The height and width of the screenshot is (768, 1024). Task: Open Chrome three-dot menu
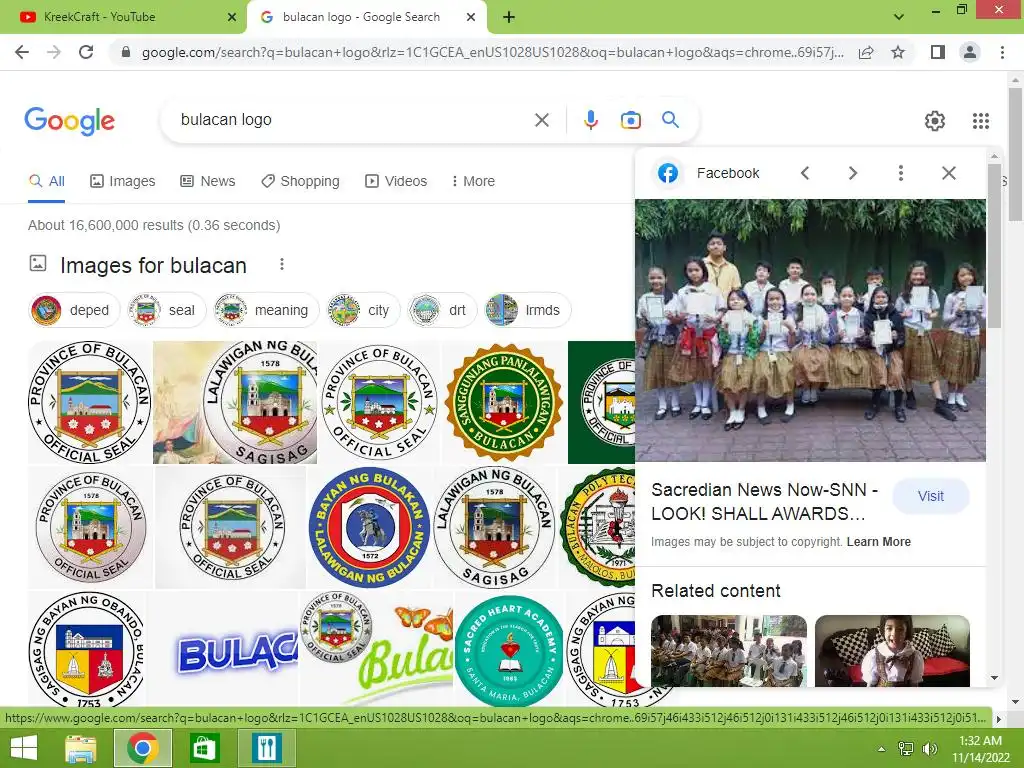1002,52
